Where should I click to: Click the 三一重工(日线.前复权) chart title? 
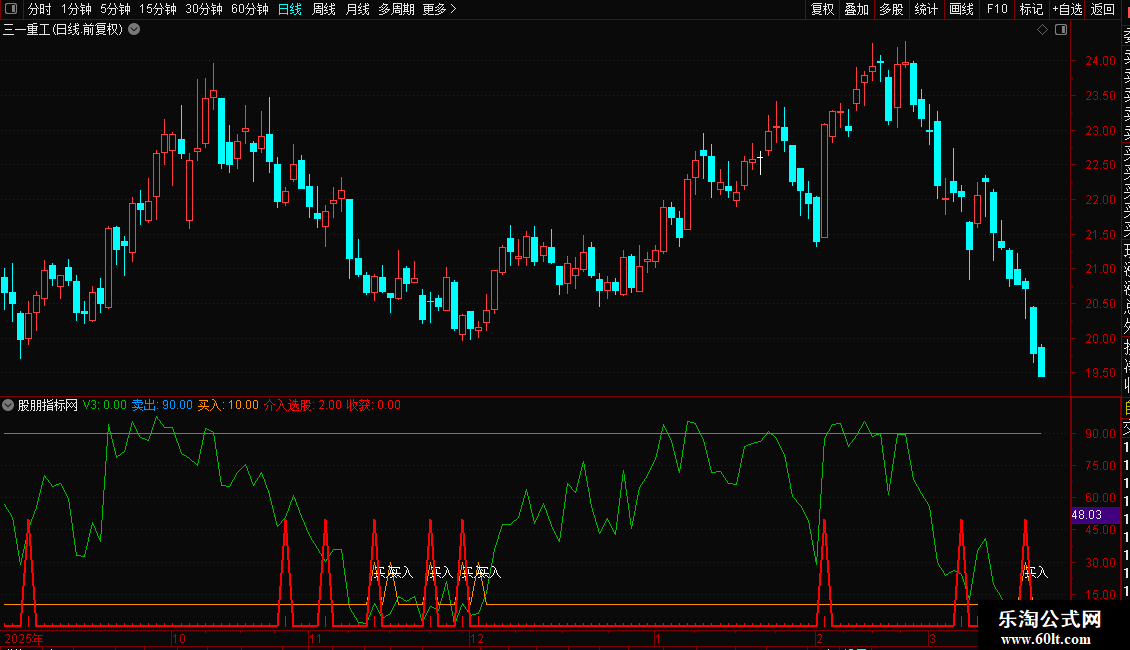pyautogui.click(x=63, y=30)
